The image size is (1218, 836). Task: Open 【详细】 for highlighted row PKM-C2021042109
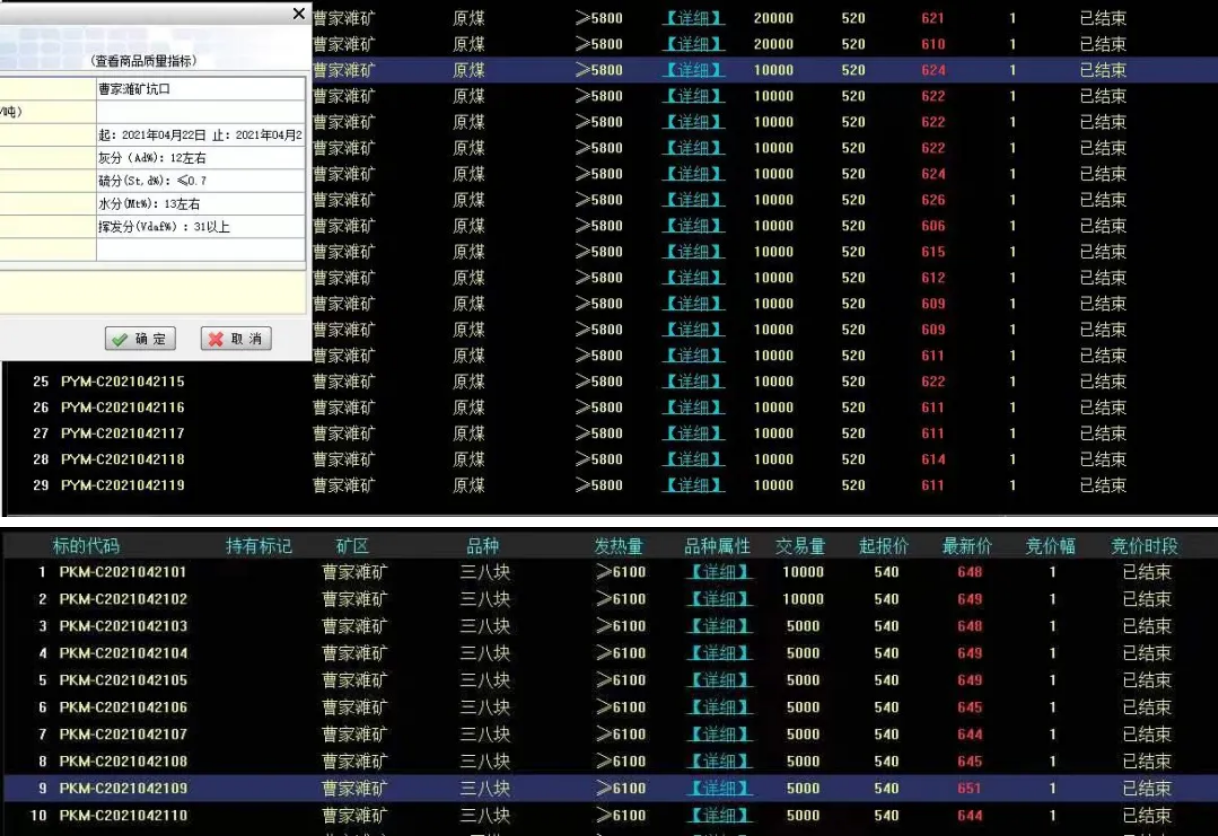click(x=719, y=789)
